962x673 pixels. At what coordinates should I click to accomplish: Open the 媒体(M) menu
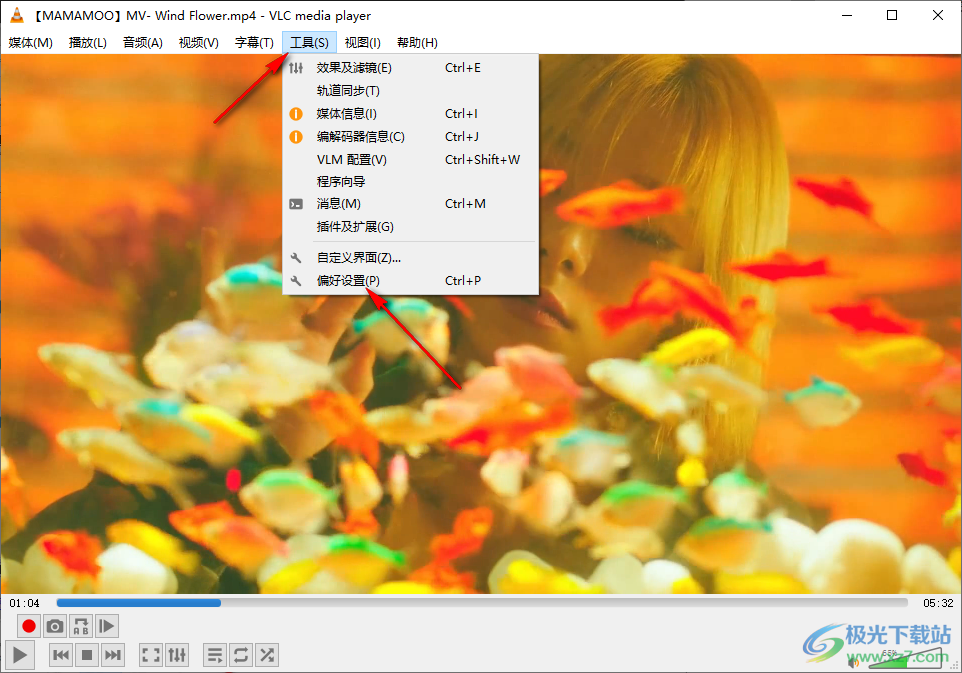pyautogui.click(x=31, y=42)
